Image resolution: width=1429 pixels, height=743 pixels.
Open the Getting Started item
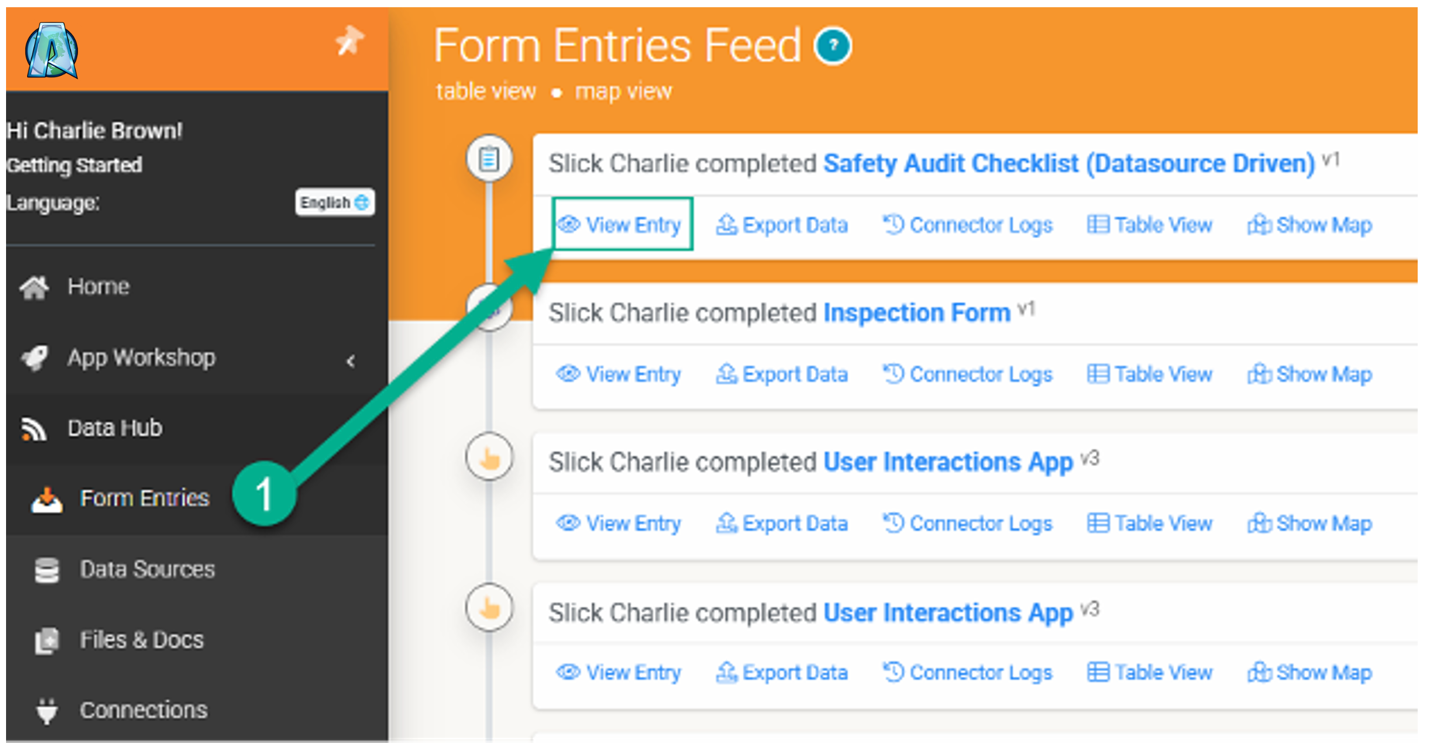pyautogui.click(x=74, y=166)
